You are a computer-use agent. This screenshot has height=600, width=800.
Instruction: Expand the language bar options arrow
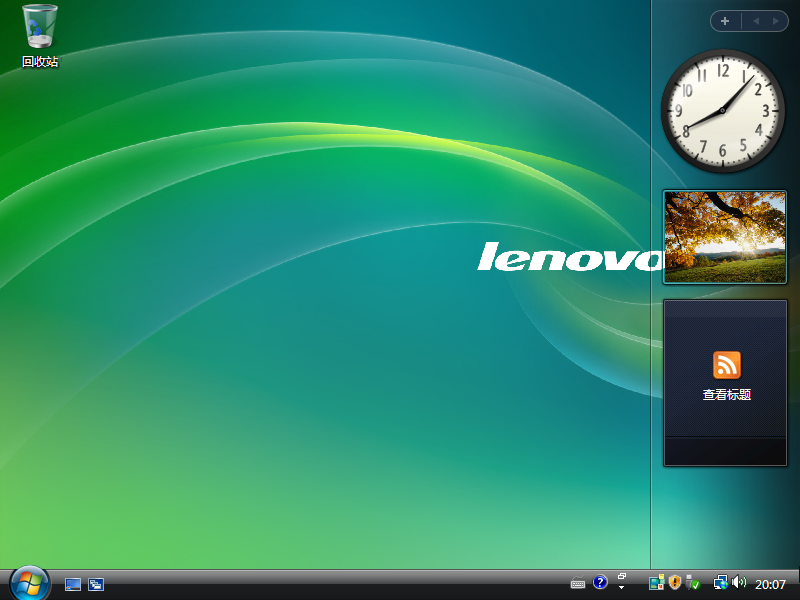pos(621,588)
